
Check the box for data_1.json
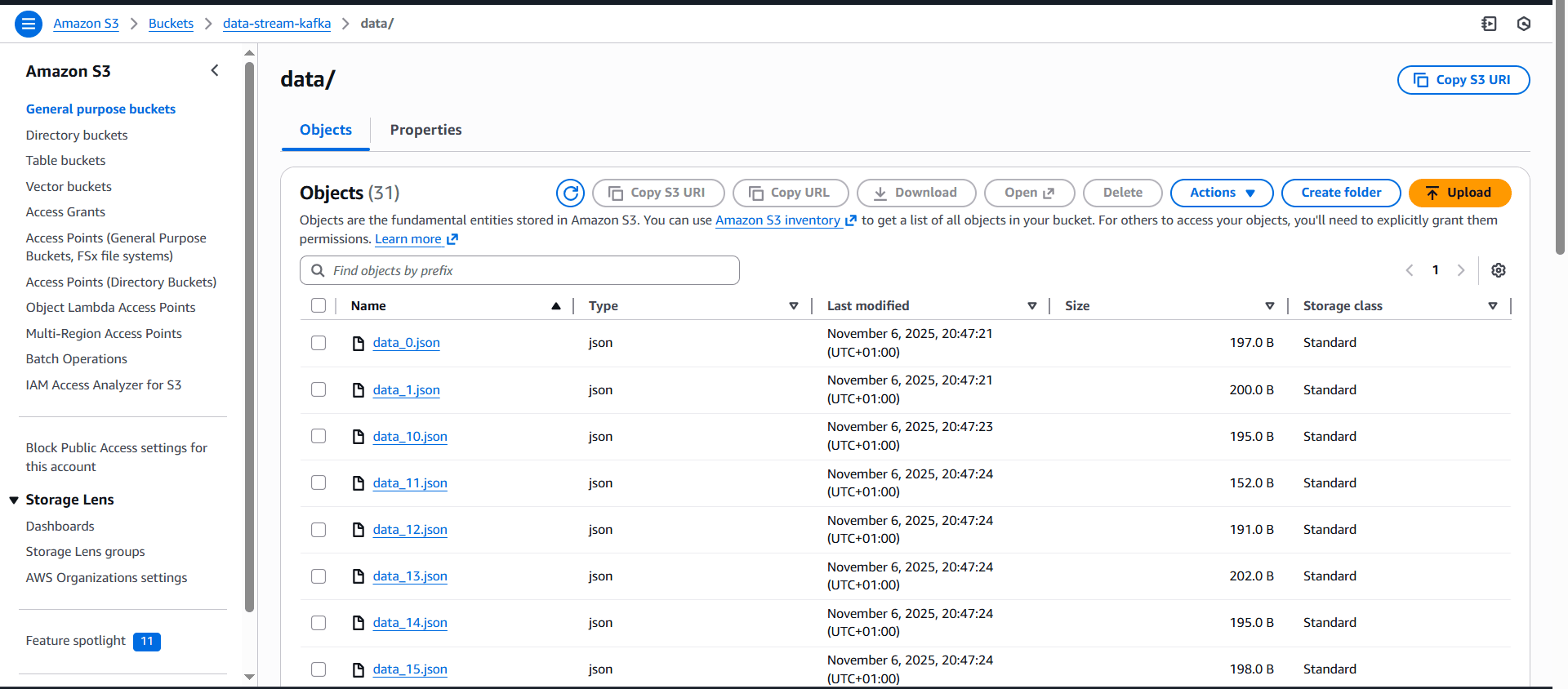(318, 389)
